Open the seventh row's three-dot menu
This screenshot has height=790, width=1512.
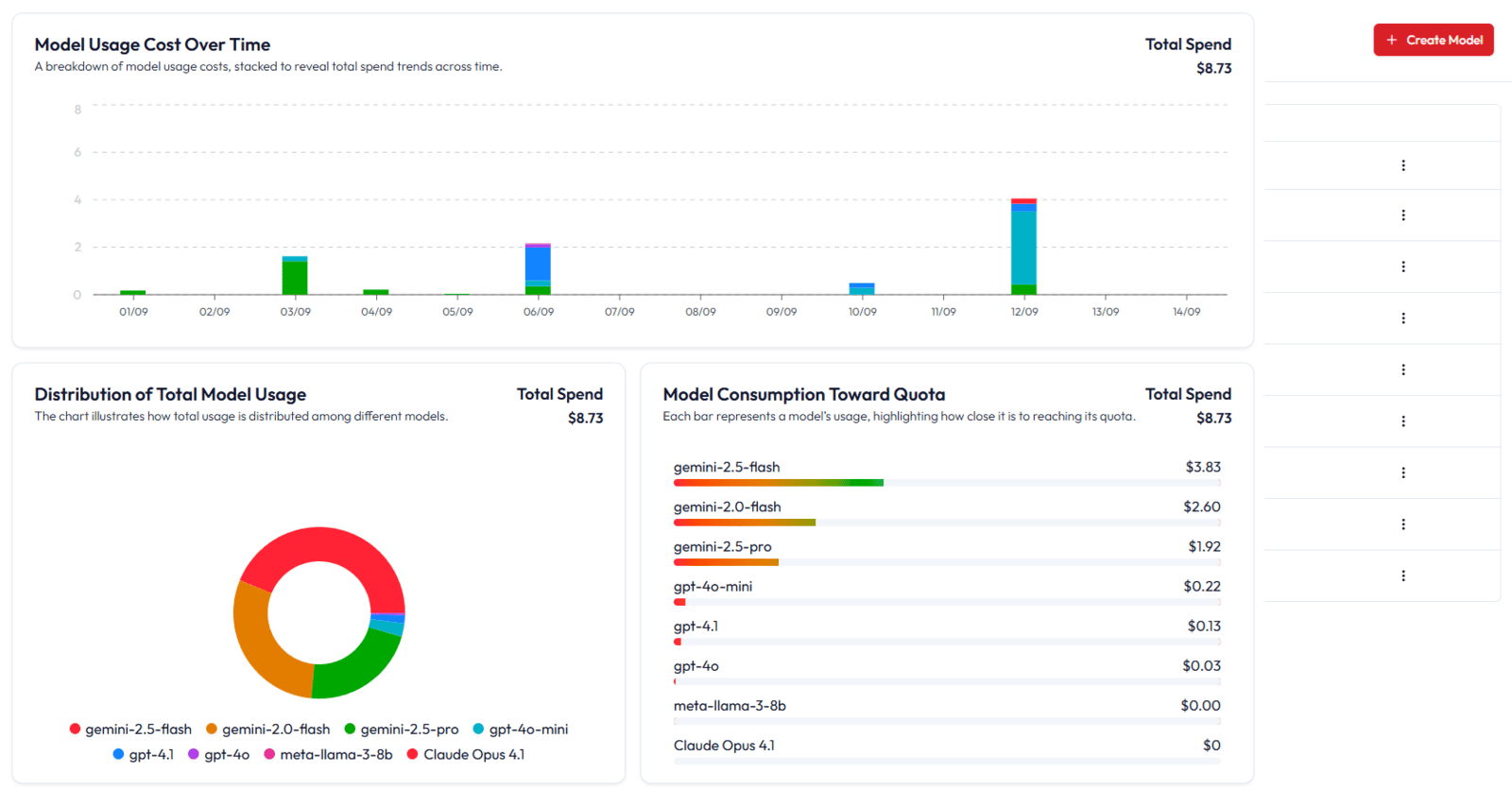click(x=1402, y=472)
